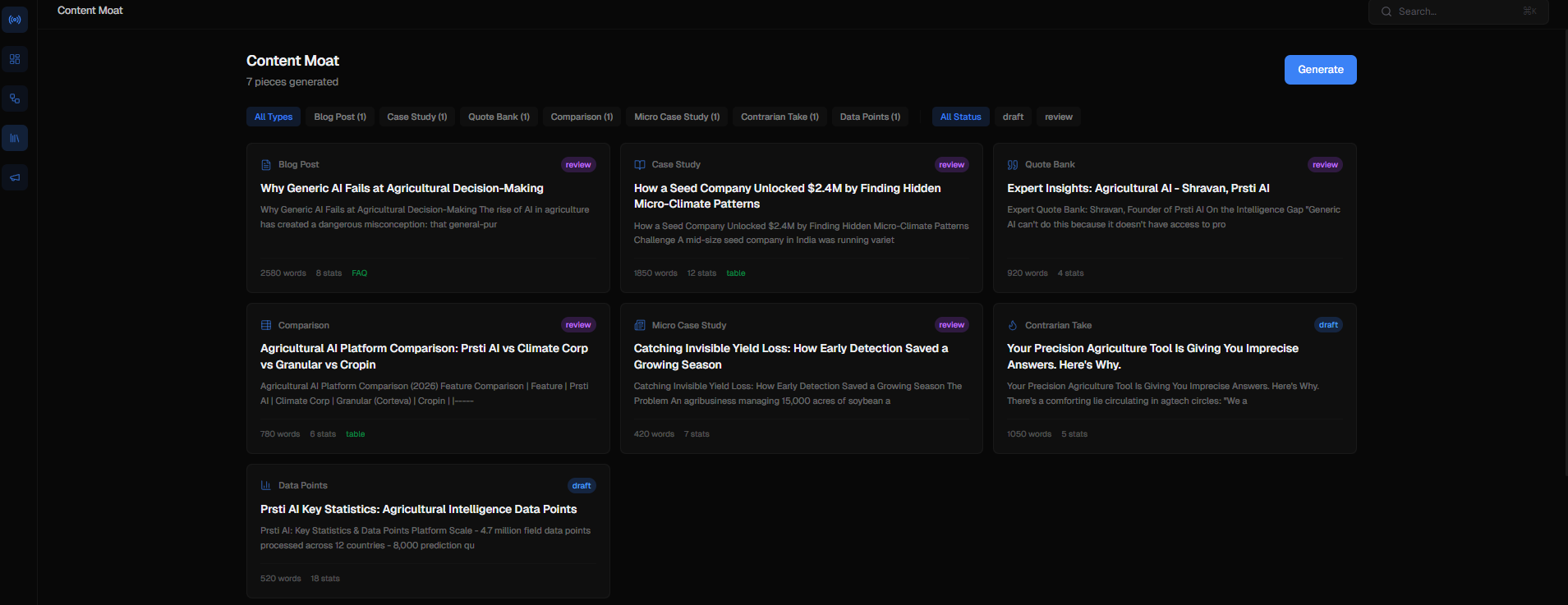Select the All Status filter
1568x605 pixels.
click(x=961, y=117)
